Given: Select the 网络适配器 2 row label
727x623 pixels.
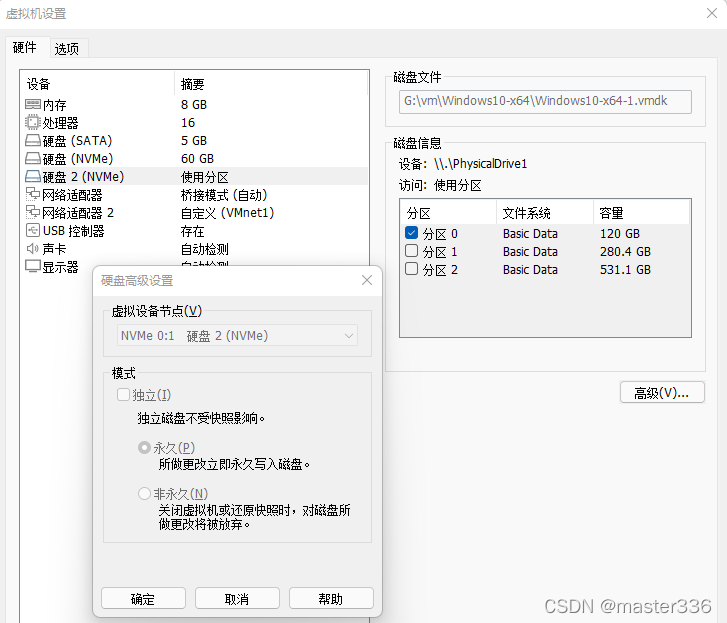Looking at the screenshot, I should [x=78, y=213].
